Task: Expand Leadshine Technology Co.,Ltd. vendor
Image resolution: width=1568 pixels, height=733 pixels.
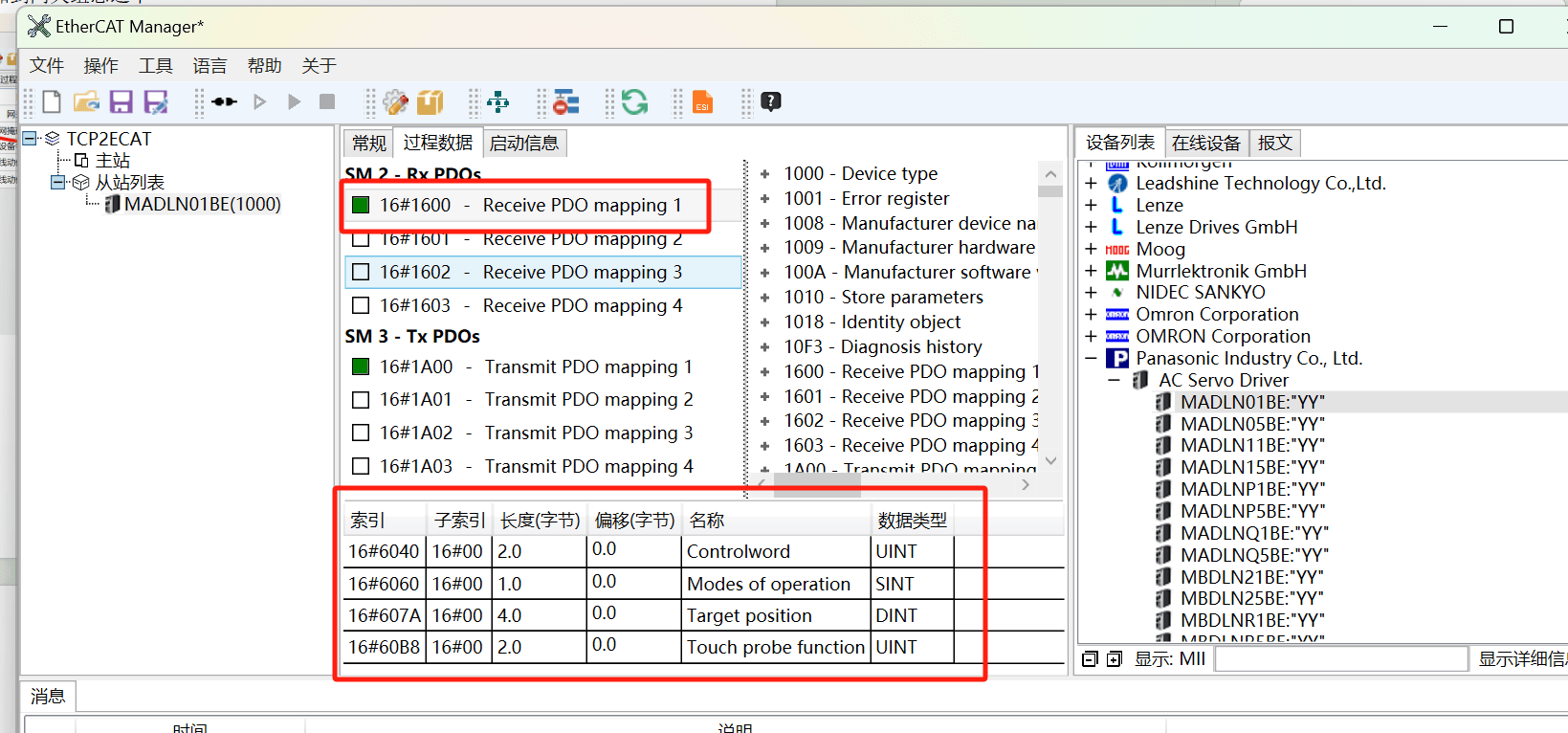Action: 1091,183
